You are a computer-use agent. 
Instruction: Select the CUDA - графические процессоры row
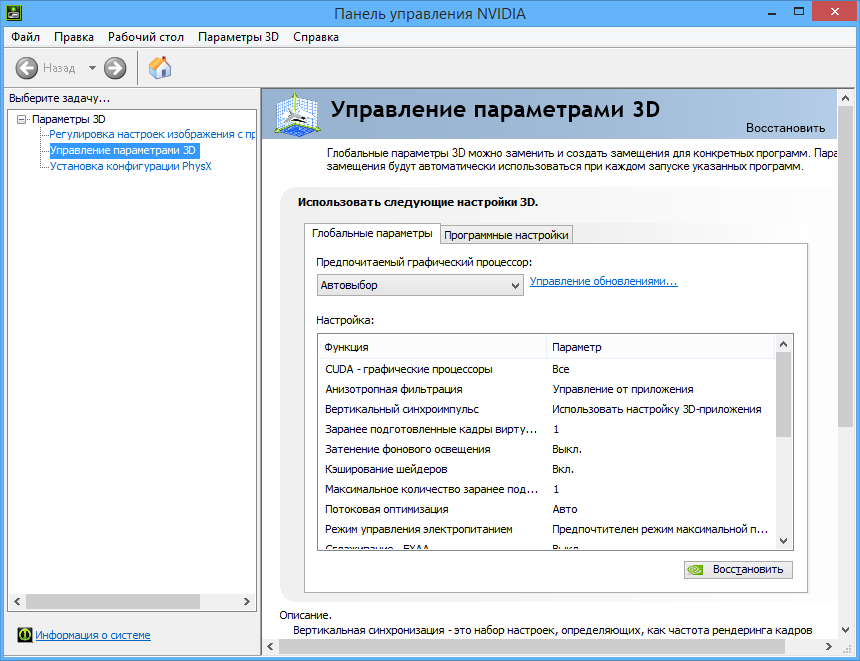coord(546,369)
